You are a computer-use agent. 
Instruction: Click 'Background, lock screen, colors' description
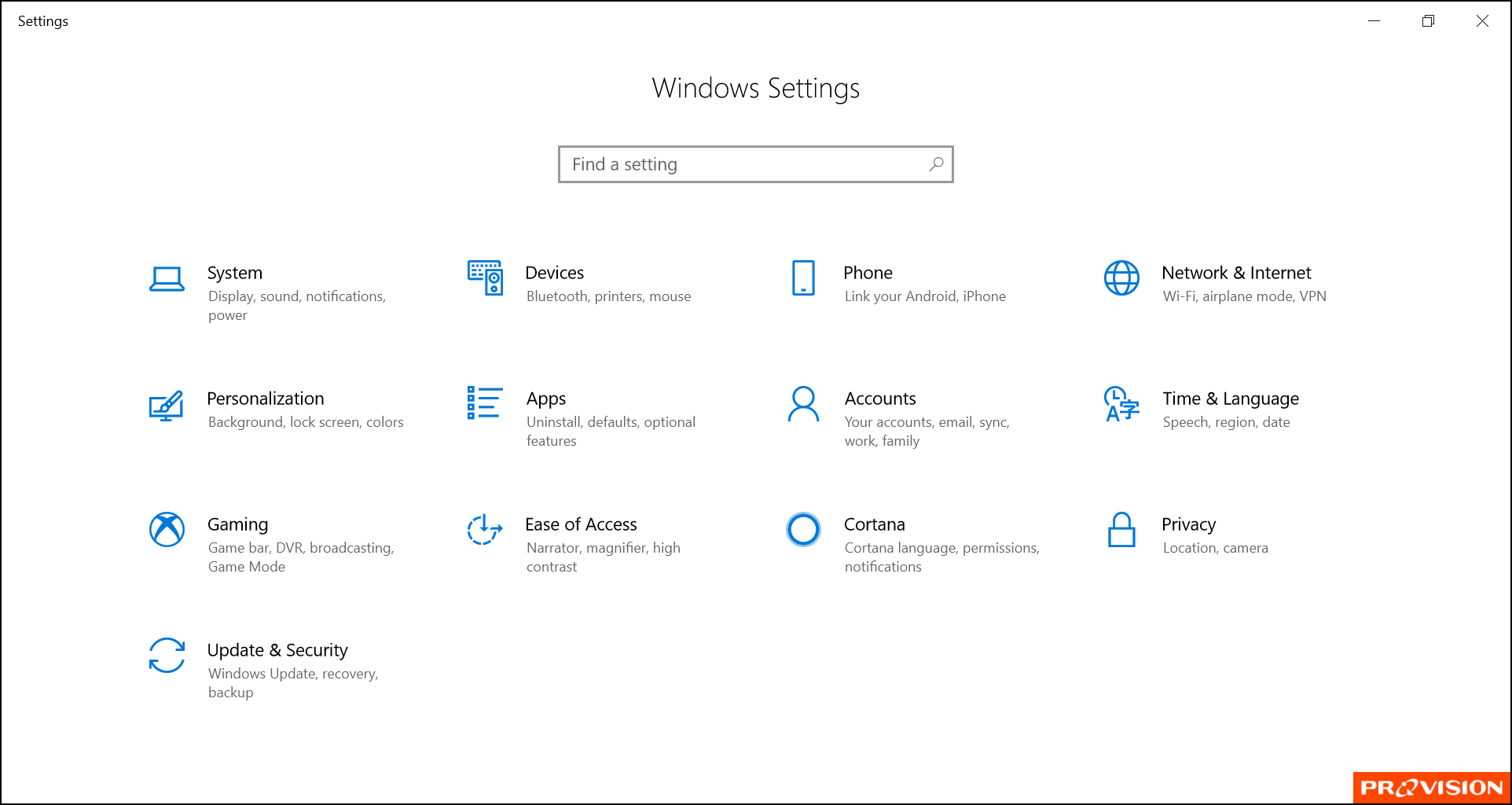306,422
